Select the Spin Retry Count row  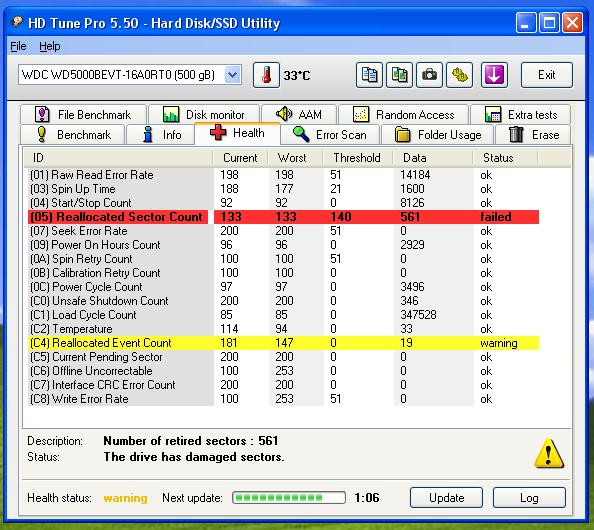tap(283, 259)
